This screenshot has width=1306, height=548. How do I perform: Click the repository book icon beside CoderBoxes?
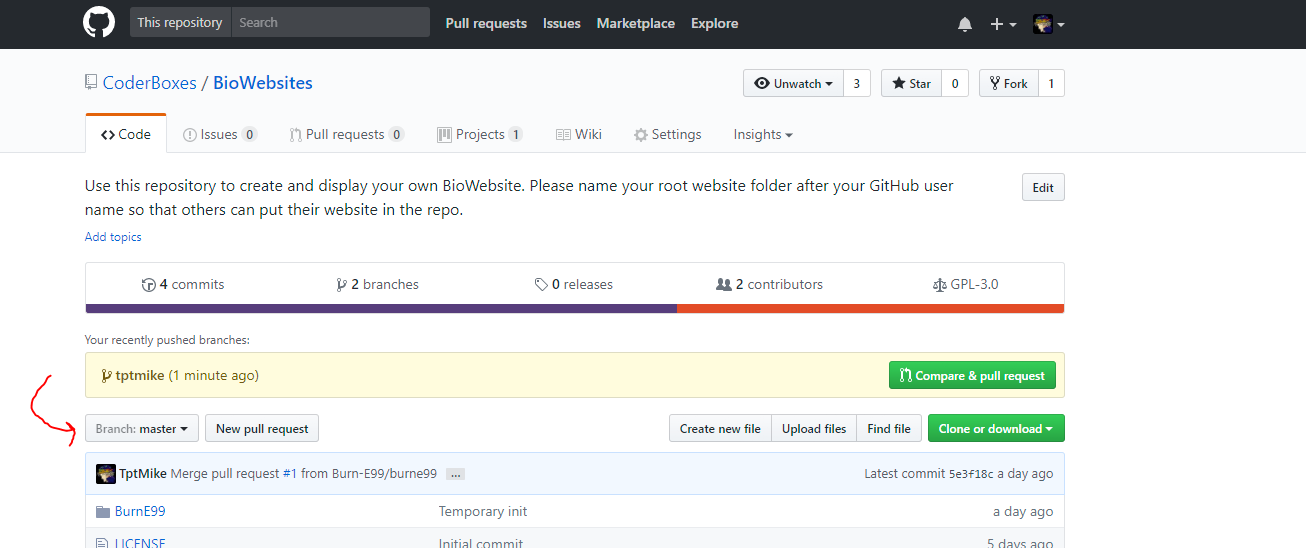(x=91, y=83)
